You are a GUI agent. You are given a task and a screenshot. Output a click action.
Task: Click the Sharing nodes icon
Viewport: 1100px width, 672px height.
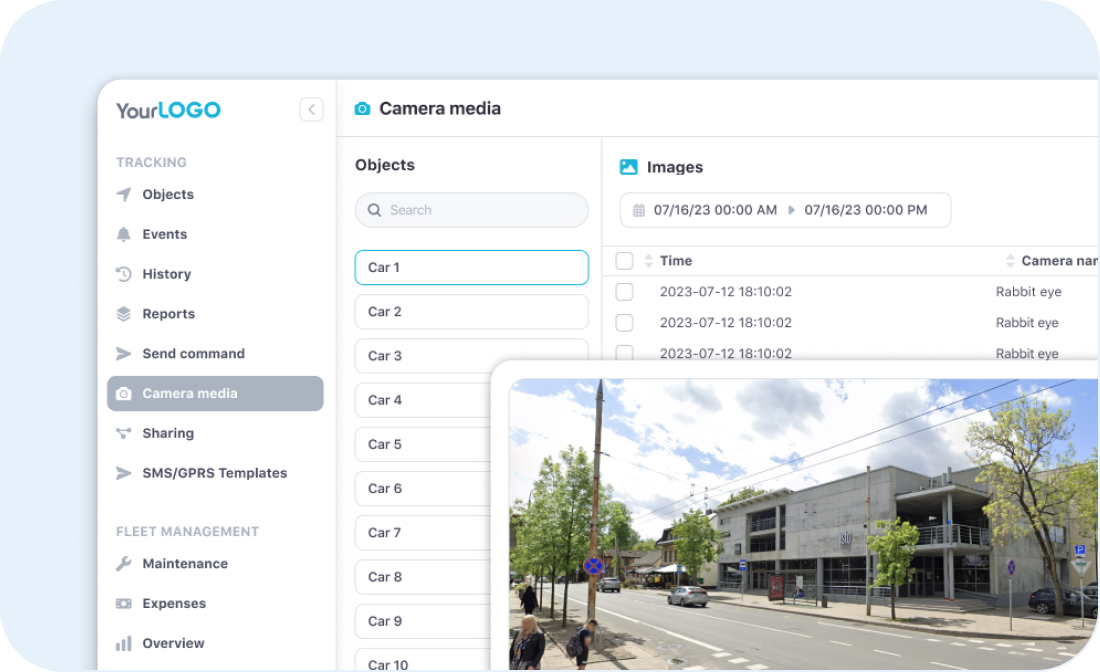[124, 433]
